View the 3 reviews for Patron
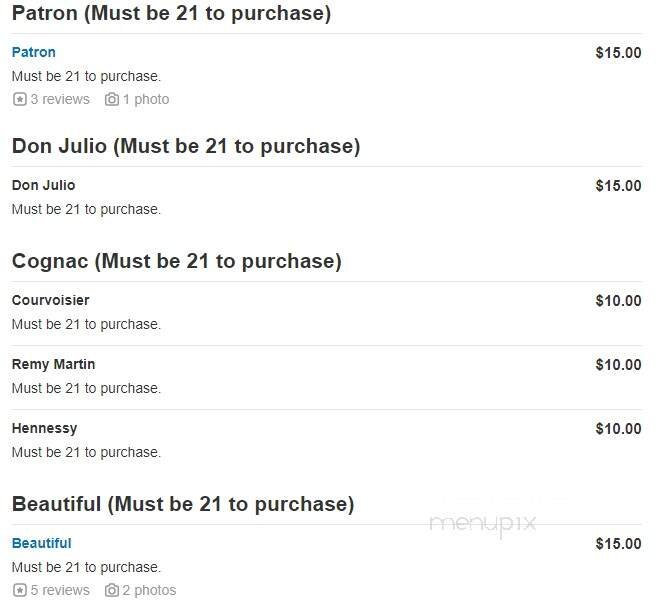The height and width of the screenshot is (606, 662). coord(60,99)
